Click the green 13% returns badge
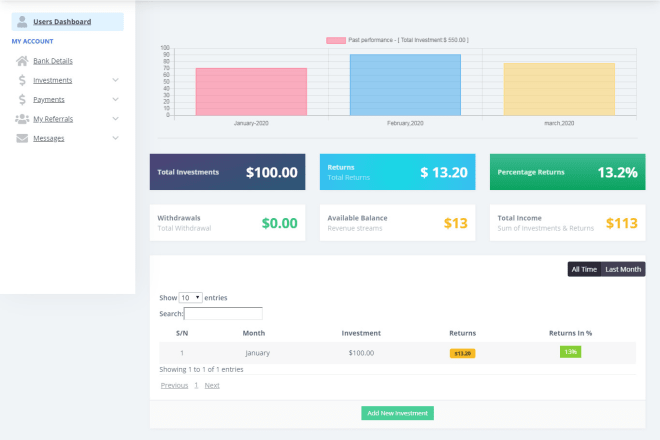 coord(570,352)
